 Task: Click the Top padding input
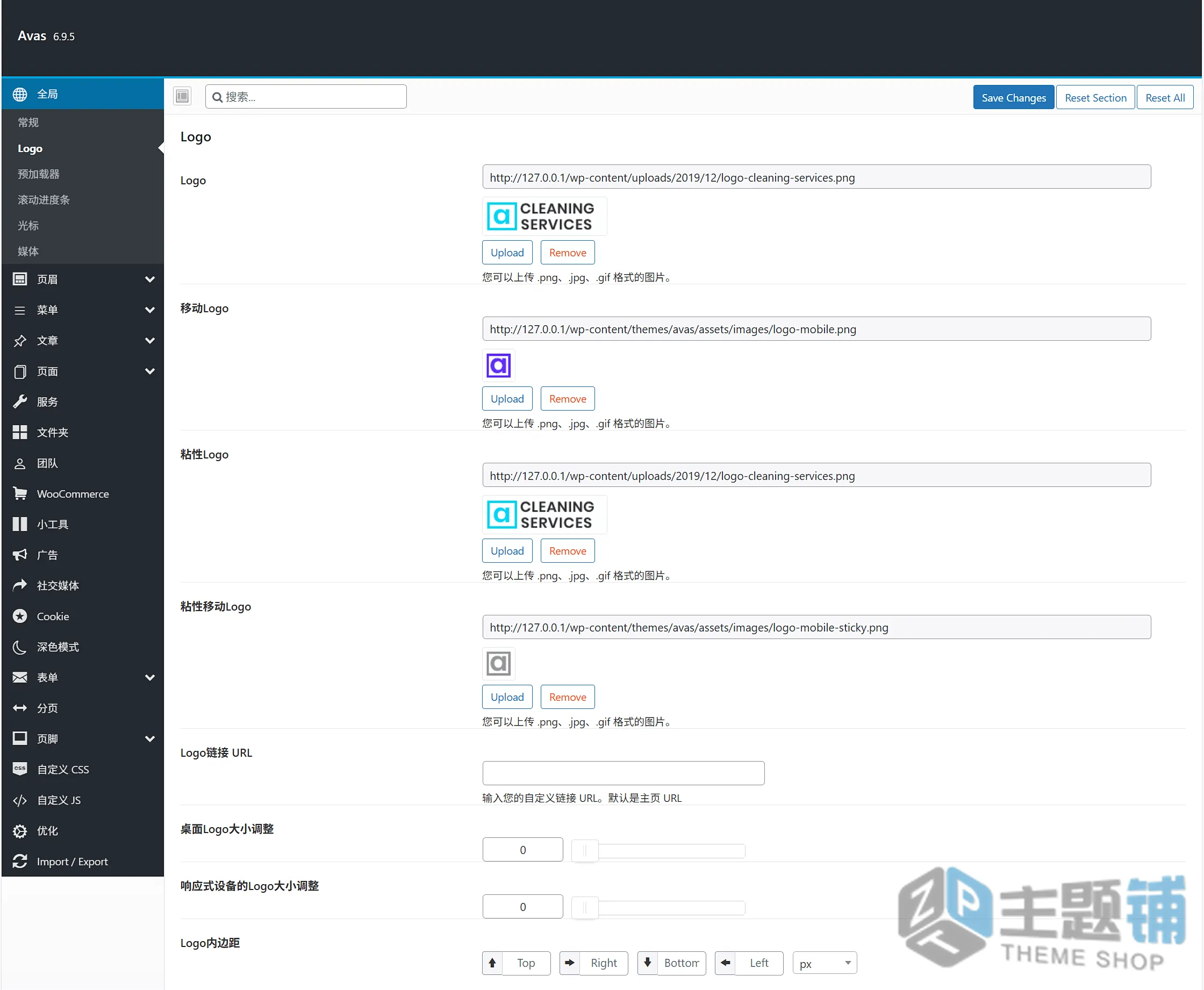tap(526, 963)
